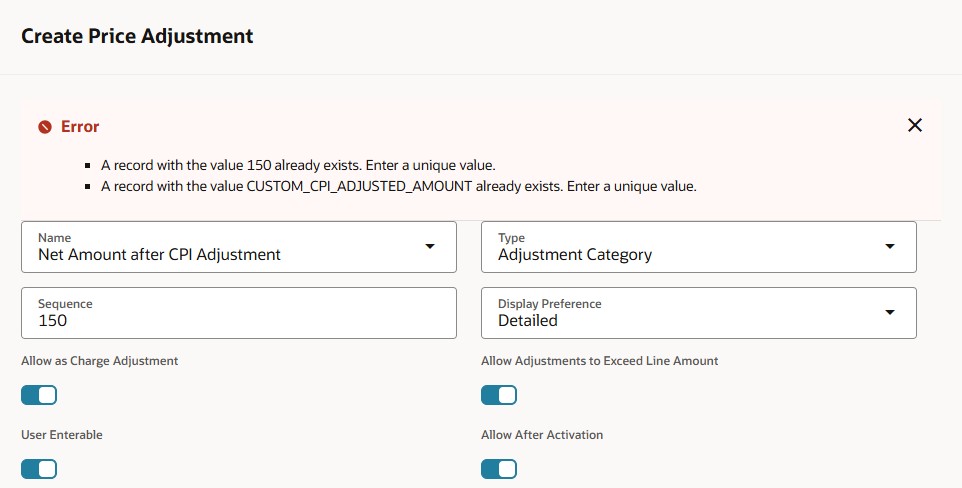The height and width of the screenshot is (488, 962).
Task: Click the User Enterable label
Action: (x=62, y=435)
